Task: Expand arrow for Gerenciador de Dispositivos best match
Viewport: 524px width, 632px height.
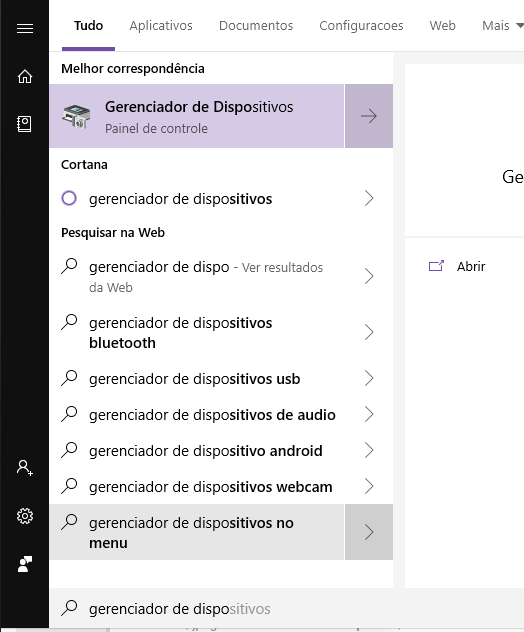Action: [369, 116]
